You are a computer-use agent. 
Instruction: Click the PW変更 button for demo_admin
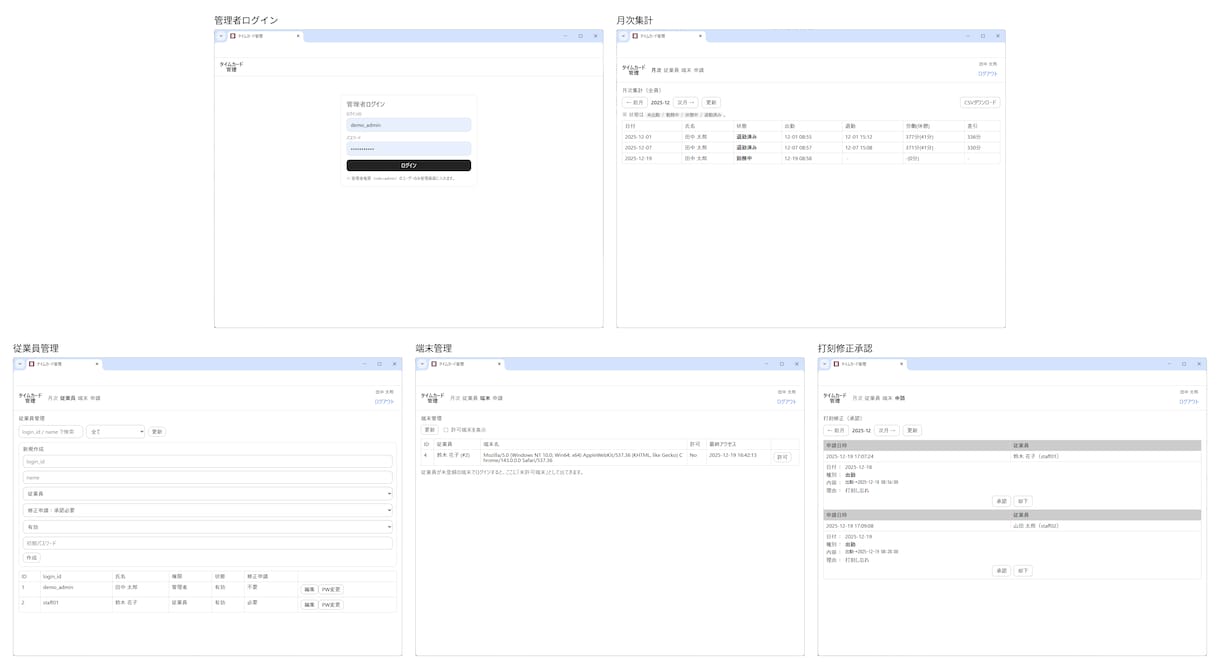click(x=331, y=589)
